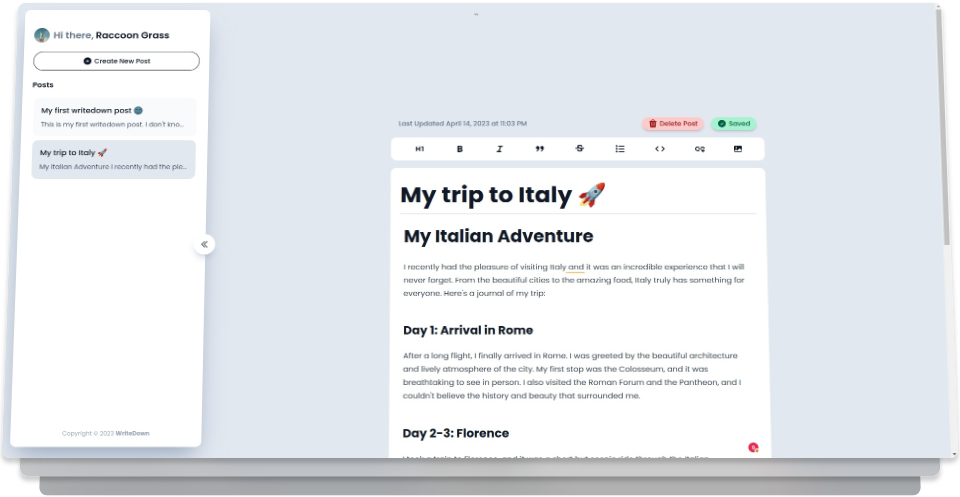Click the Saved status badge
This screenshot has width=960, height=497.
click(x=733, y=124)
